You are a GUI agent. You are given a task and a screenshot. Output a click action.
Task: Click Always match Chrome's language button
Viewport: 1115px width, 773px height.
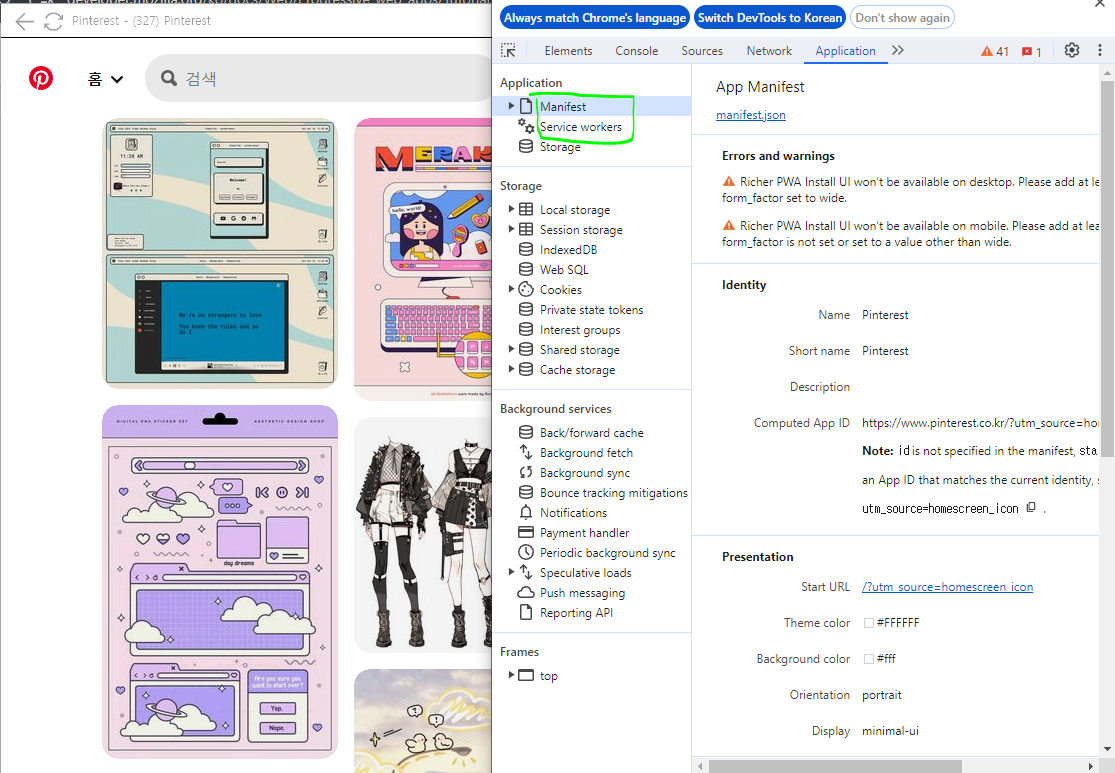click(x=594, y=18)
